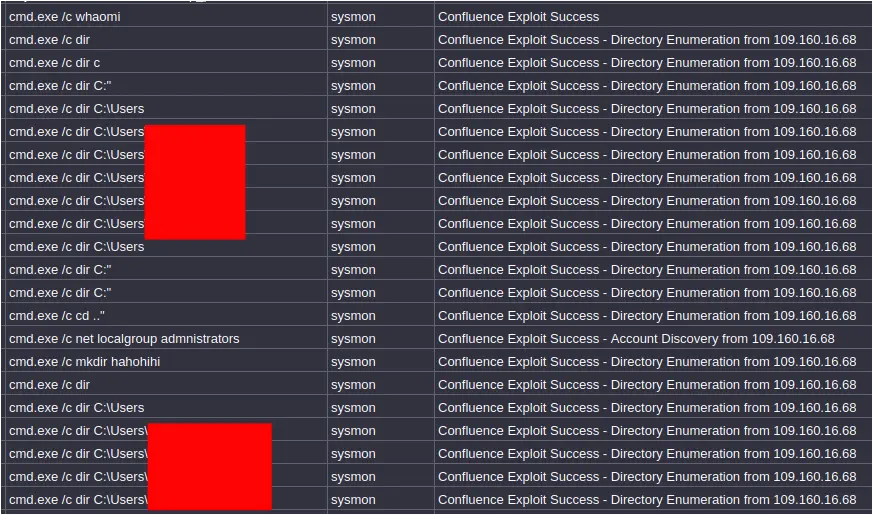
Task: Click sysmon in the mkdir hahohihi row
Action: (353, 362)
